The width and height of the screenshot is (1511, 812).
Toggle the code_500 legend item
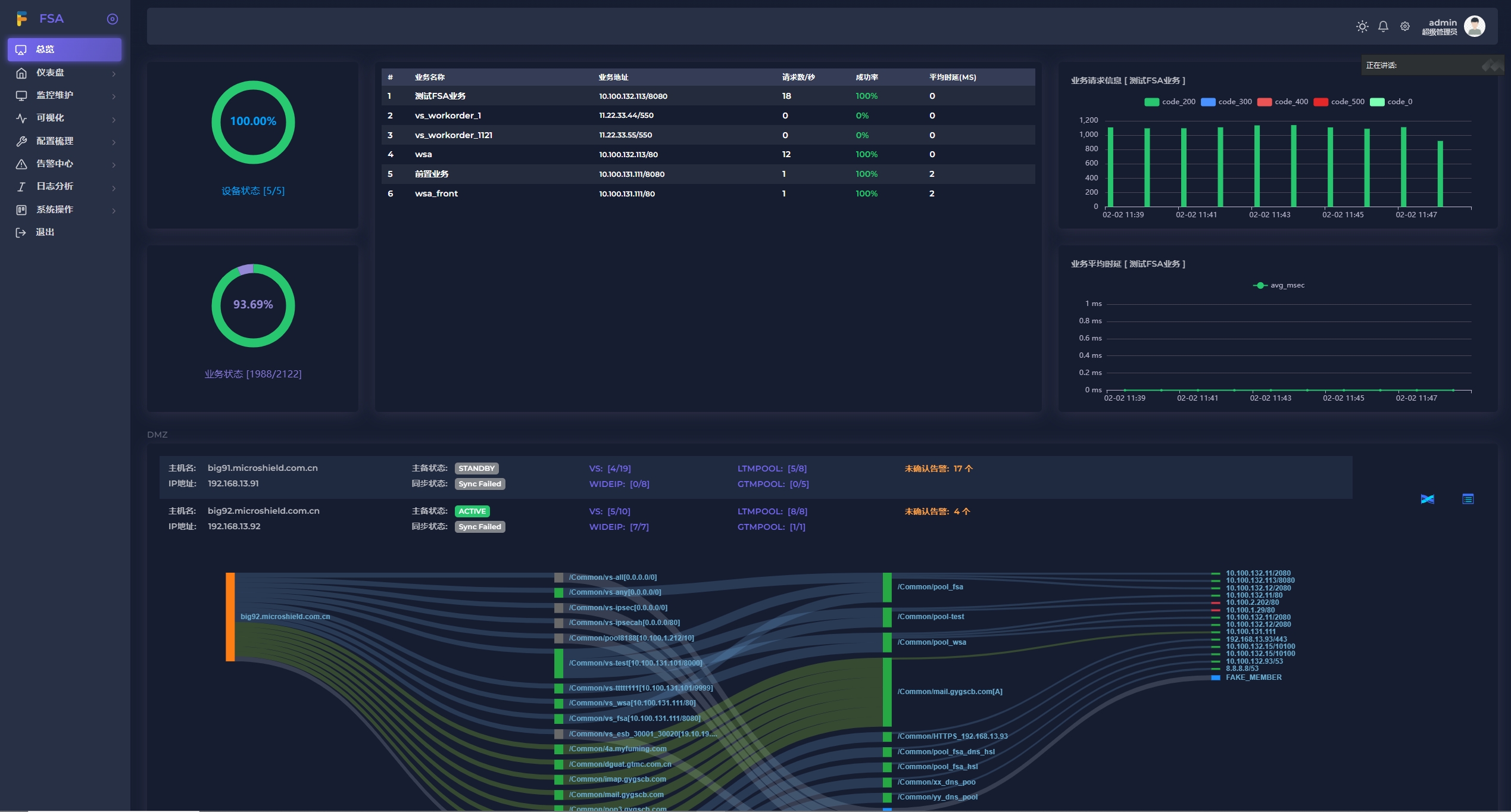click(1338, 102)
